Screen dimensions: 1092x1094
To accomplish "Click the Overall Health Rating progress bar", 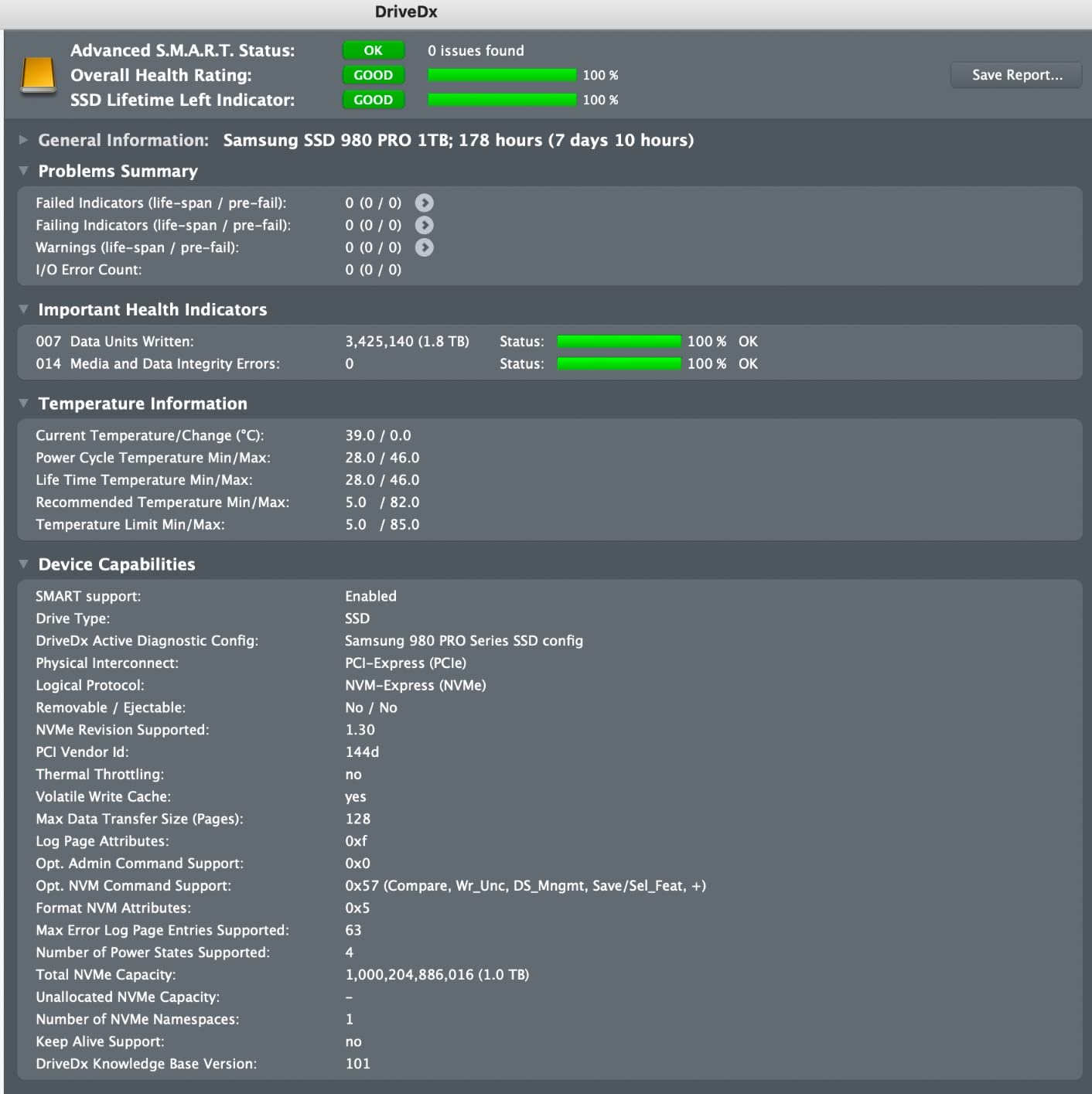I will [x=502, y=75].
